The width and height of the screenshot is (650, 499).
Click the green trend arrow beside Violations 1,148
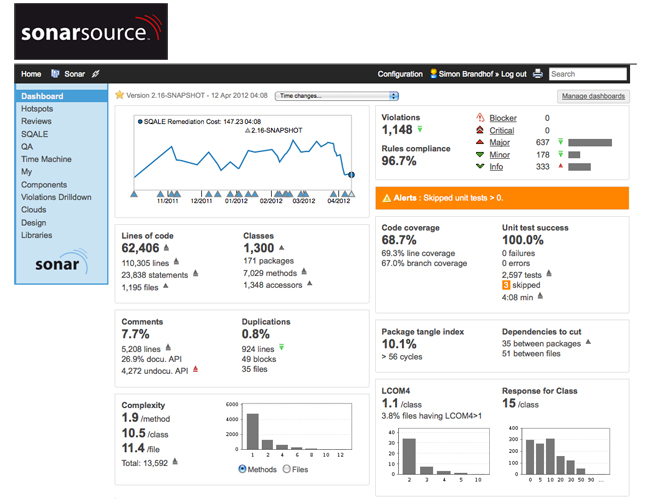click(x=420, y=129)
